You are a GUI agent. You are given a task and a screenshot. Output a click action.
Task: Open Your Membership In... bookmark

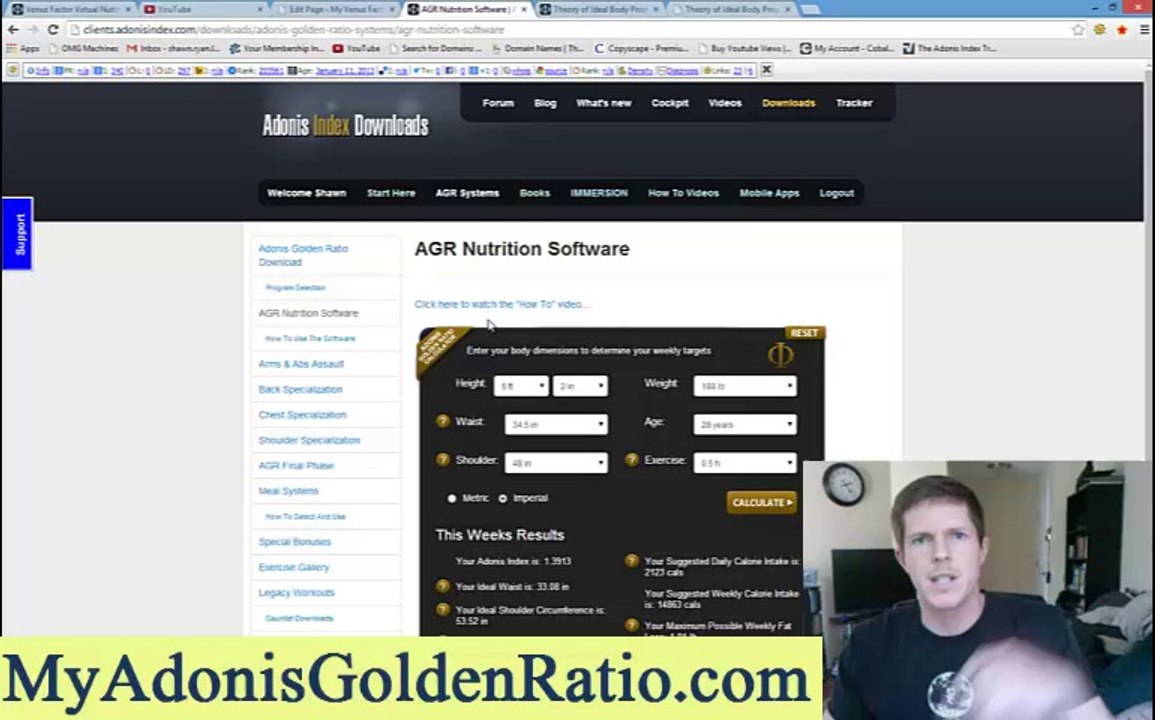[277, 49]
